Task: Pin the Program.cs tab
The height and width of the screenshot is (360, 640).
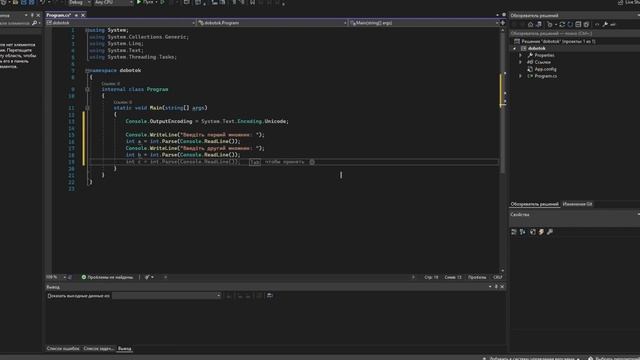Action: (x=76, y=15)
